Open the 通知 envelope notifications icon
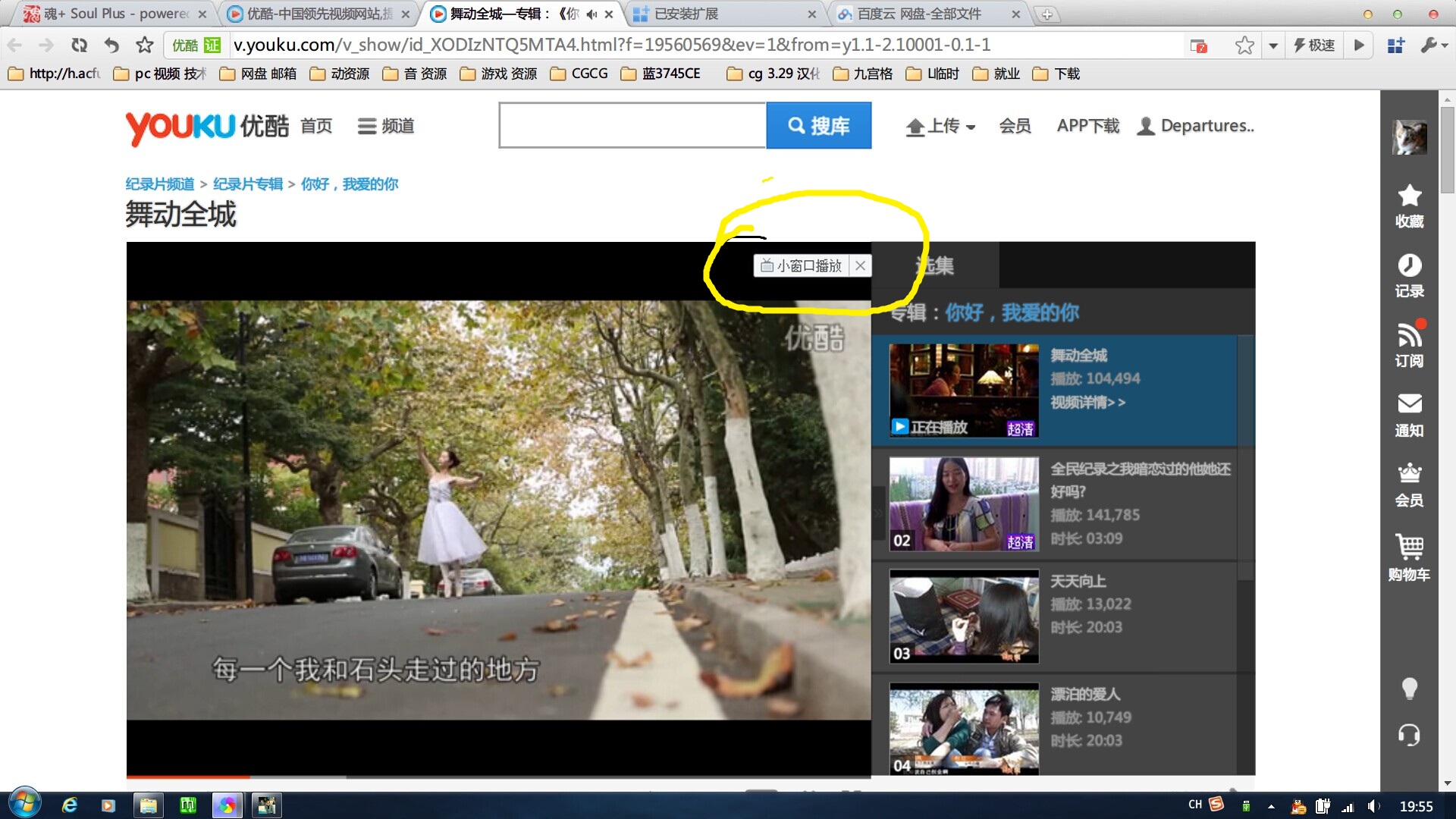1456x819 pixels. pos(1409,404)
